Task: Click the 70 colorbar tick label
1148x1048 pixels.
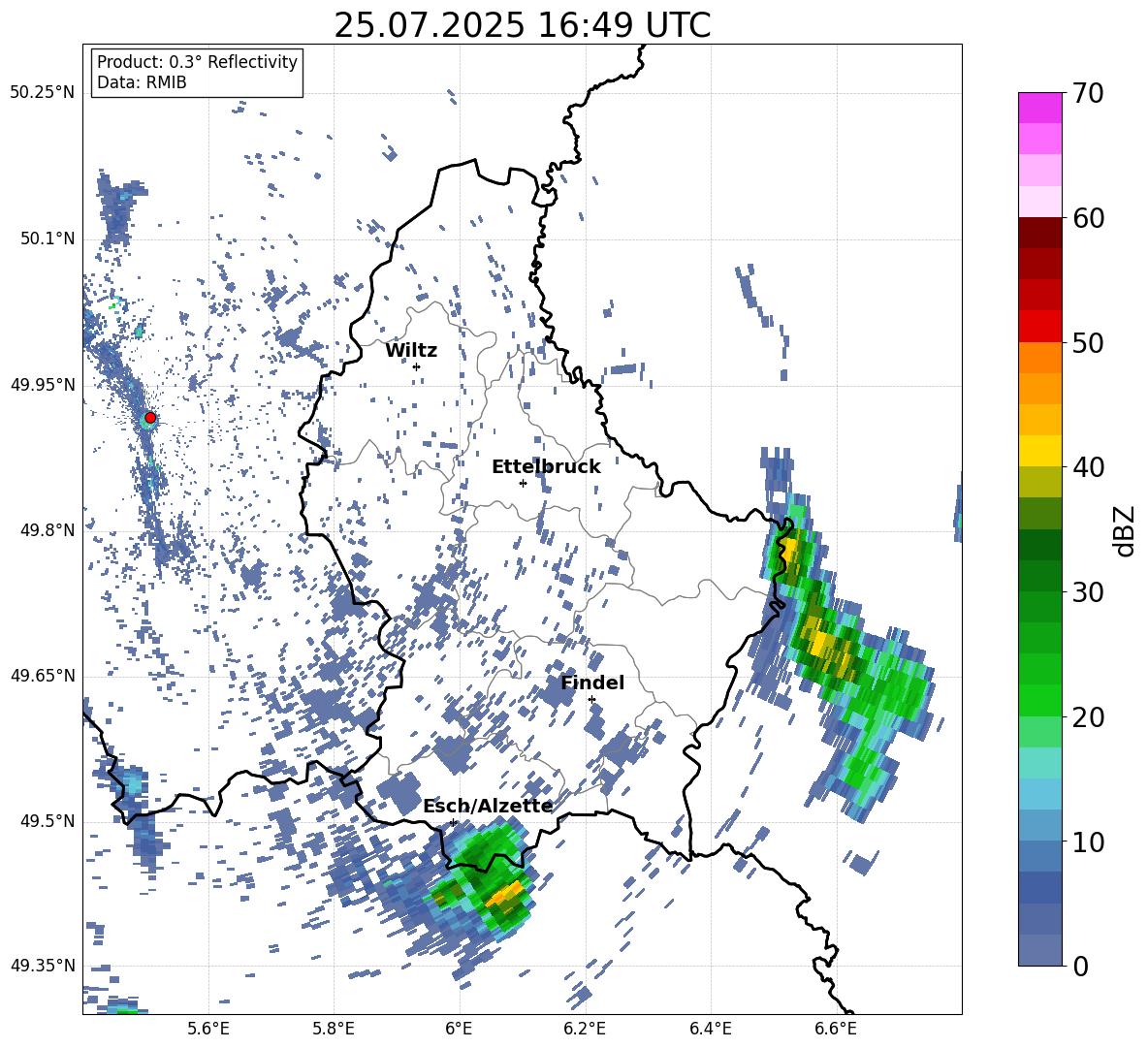Action: click(x=1088, y=94)
